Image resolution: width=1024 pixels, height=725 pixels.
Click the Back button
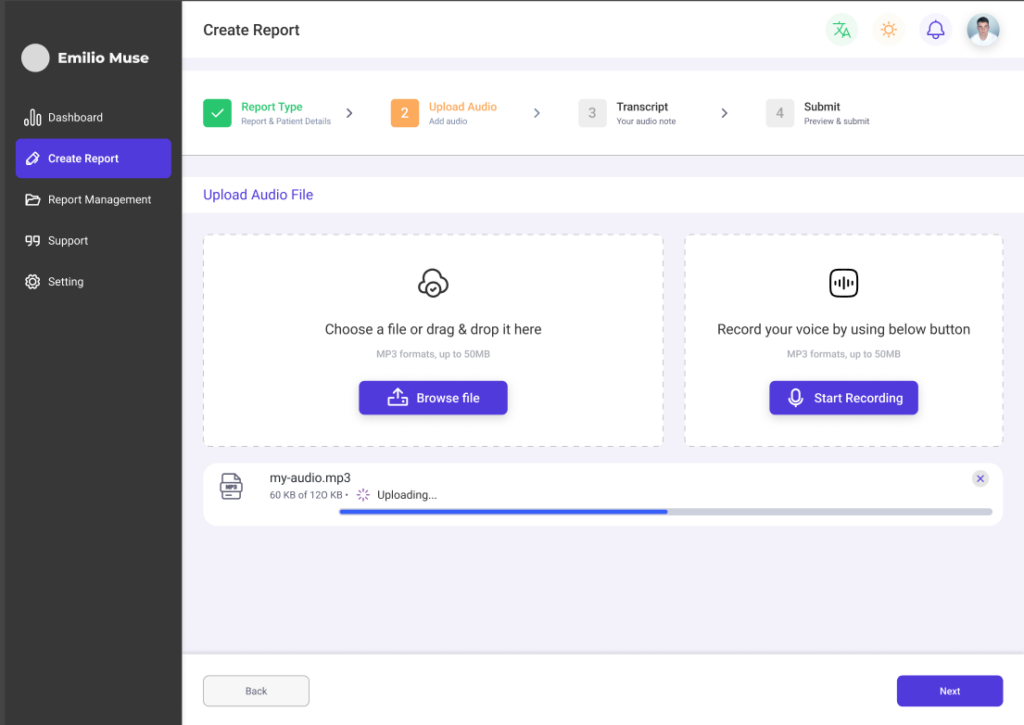pyautogui.click(x=256, y=691)
